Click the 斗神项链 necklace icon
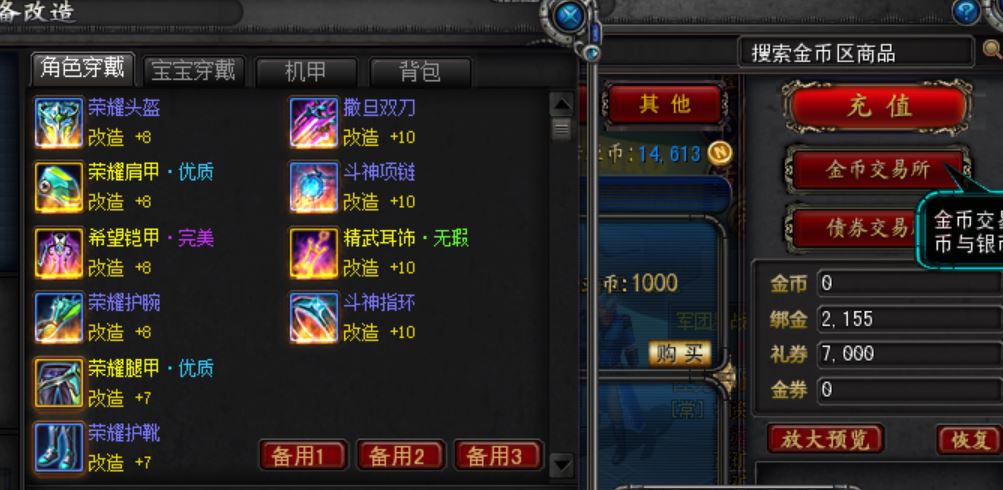Screen dimensions: 1003x490 coord(314,187)
